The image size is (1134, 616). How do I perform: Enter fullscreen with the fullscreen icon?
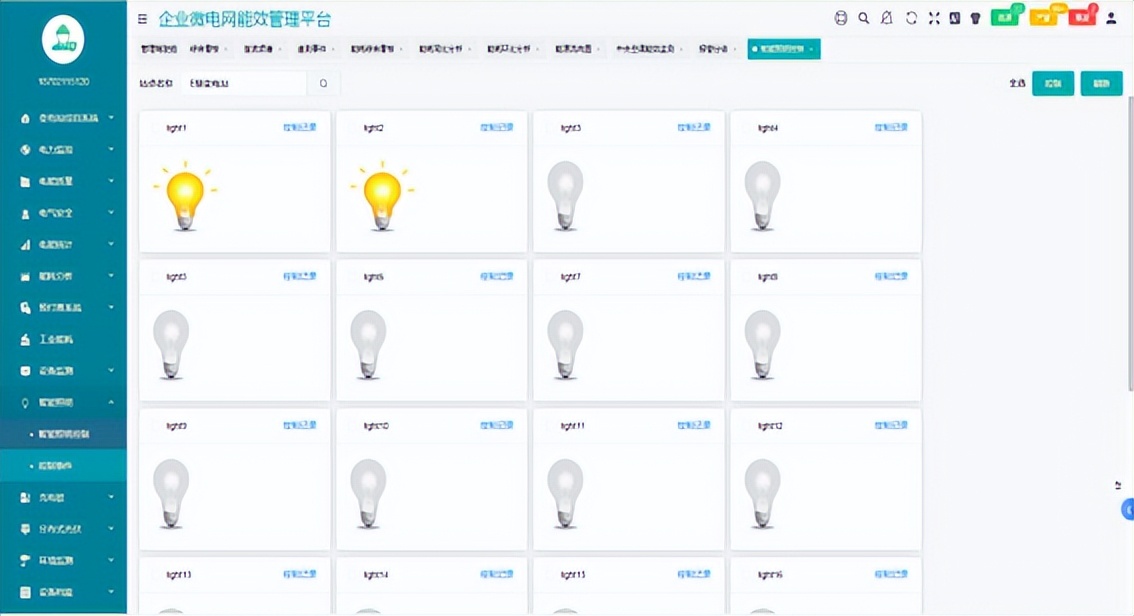point(933,17)
